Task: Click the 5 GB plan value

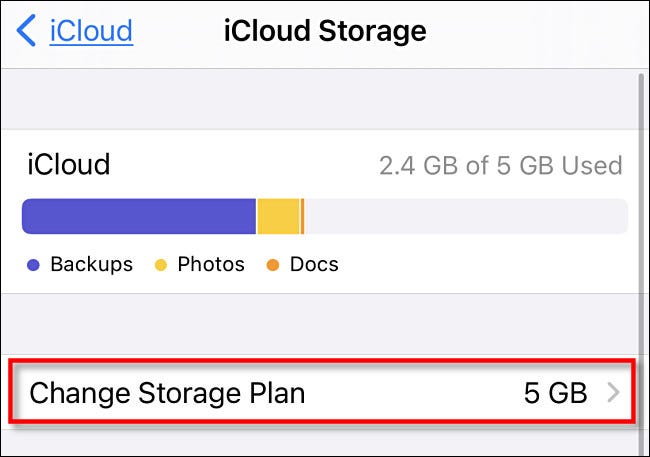Action: 555,393
